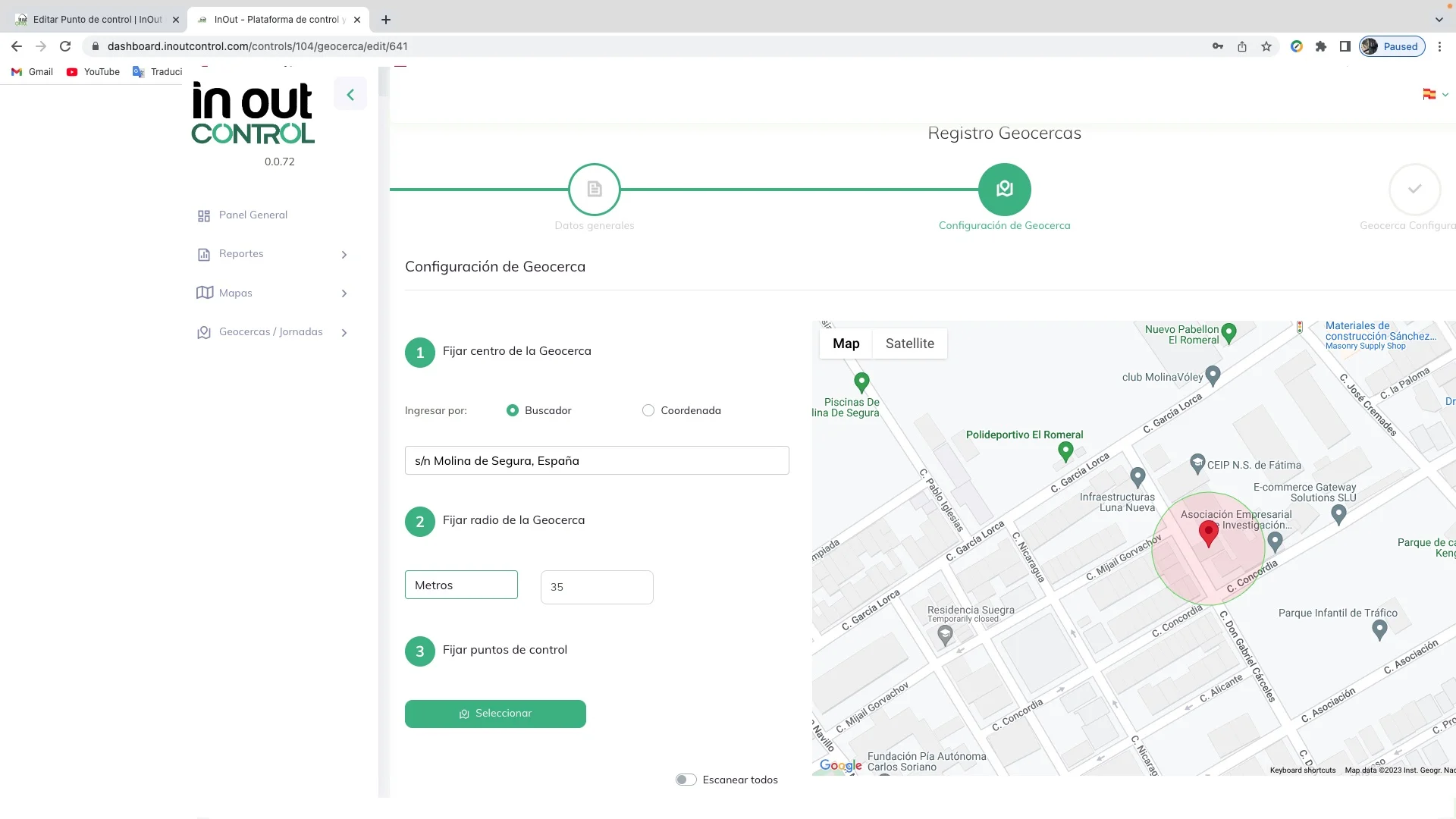The image size is (1456, 819).
Task: Switch map to Satellite view
Action: click(910, 344)
